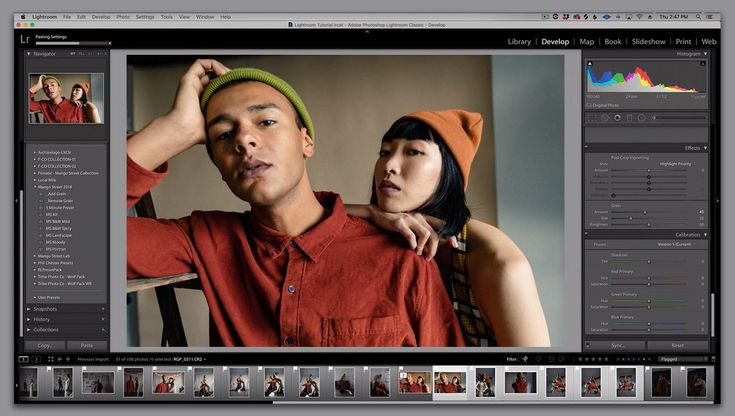This screenshot has width=735, height=416.
Task: Select first filmstrip thumbnail
Action: (29, 383)
